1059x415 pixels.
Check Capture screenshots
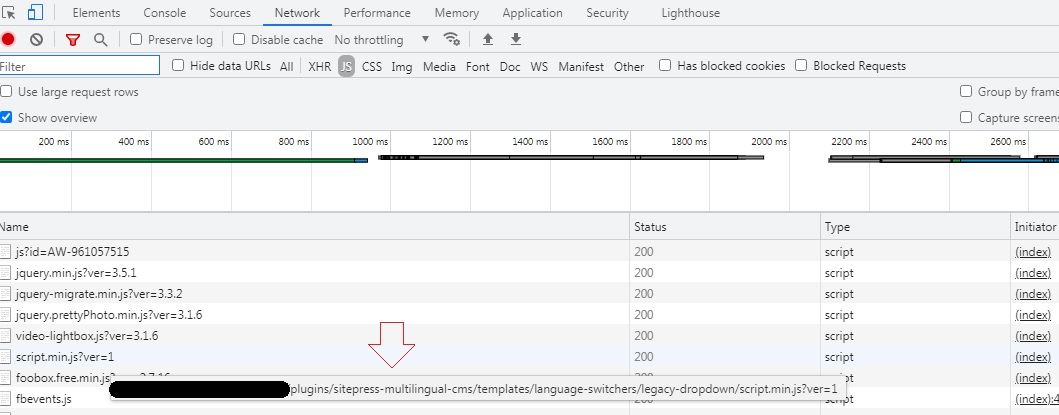pos(966,117)
